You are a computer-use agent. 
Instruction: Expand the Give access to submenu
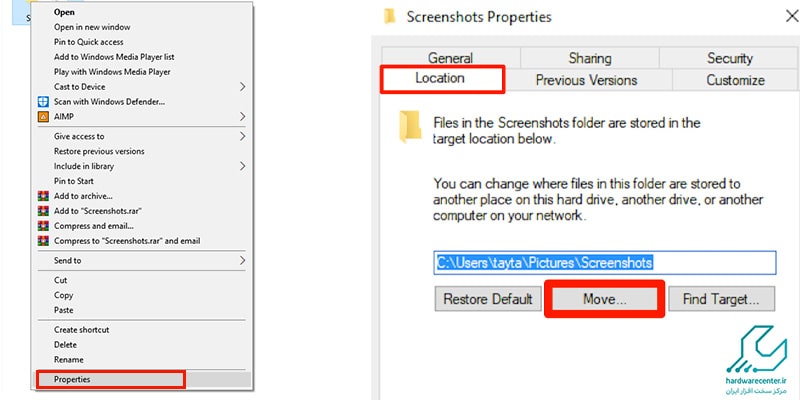click(242, 136)
